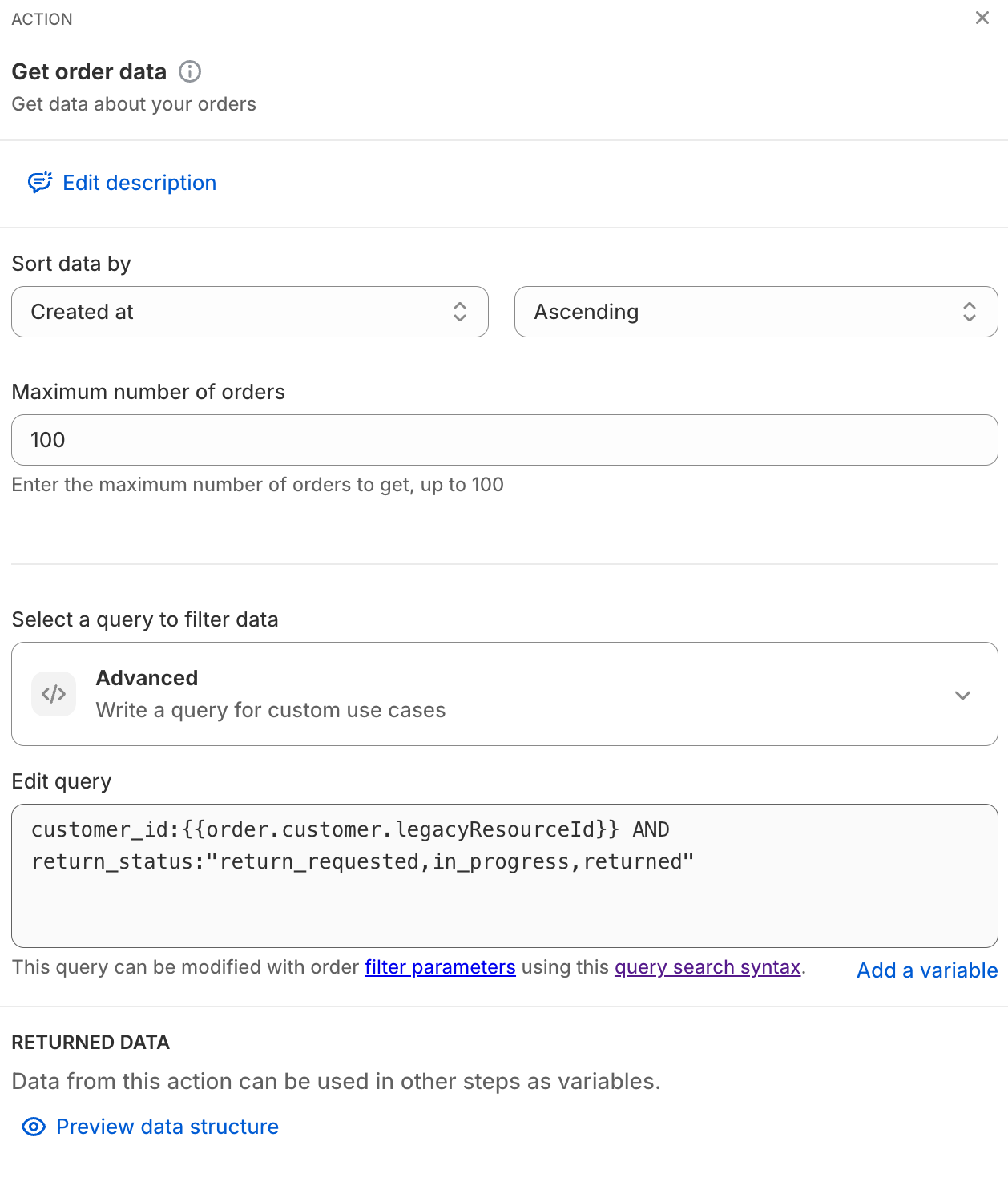Click the code brackets icon in Advanced option

tap(54, 694)
